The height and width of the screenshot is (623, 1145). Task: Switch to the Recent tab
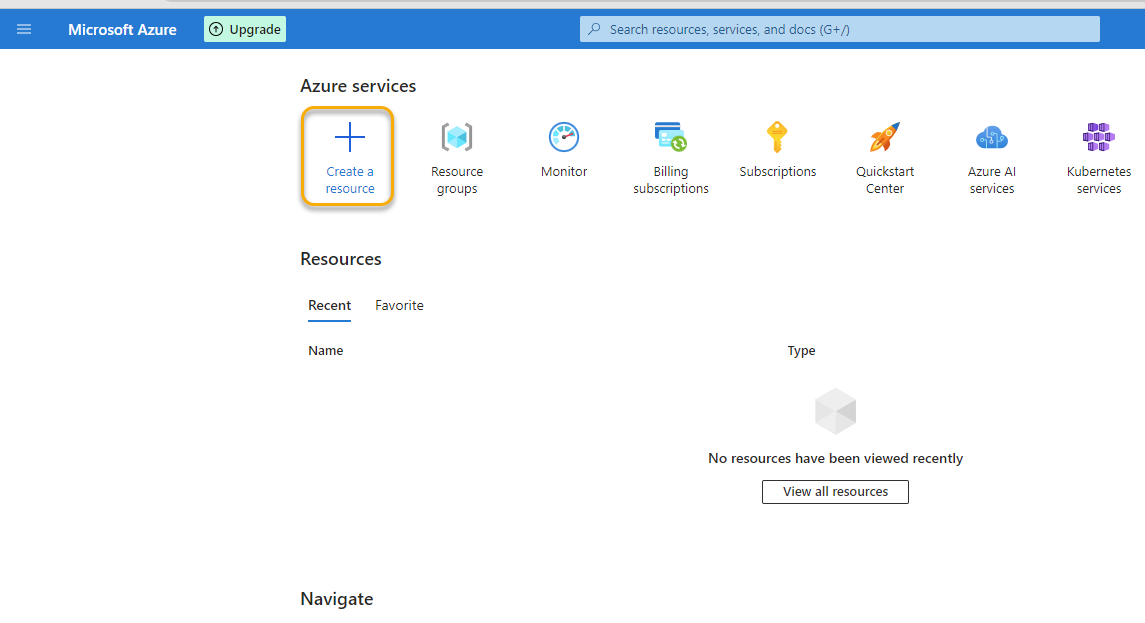pos(329,305)
